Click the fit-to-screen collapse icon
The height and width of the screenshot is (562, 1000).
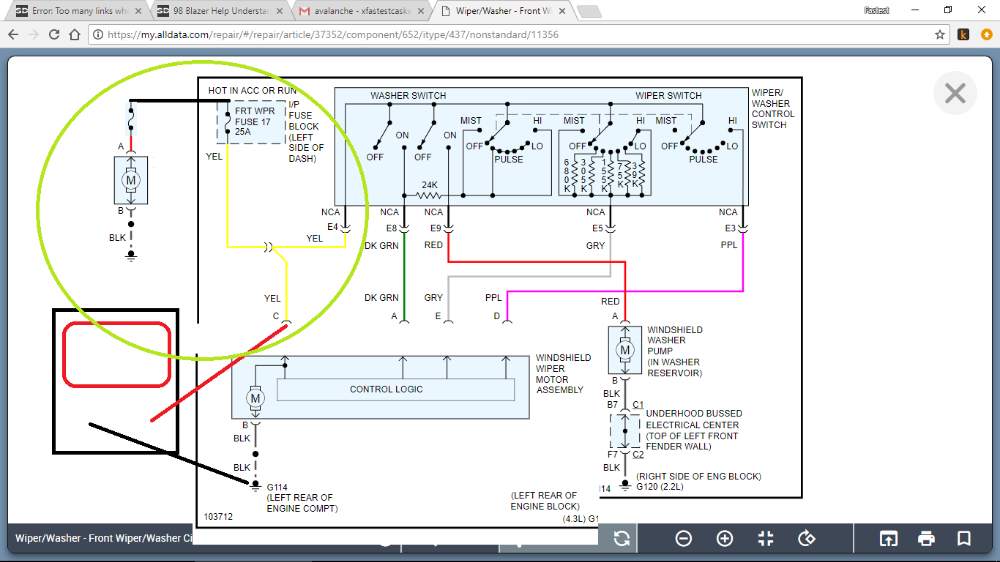pyautogui.click(x=766, y=538)
